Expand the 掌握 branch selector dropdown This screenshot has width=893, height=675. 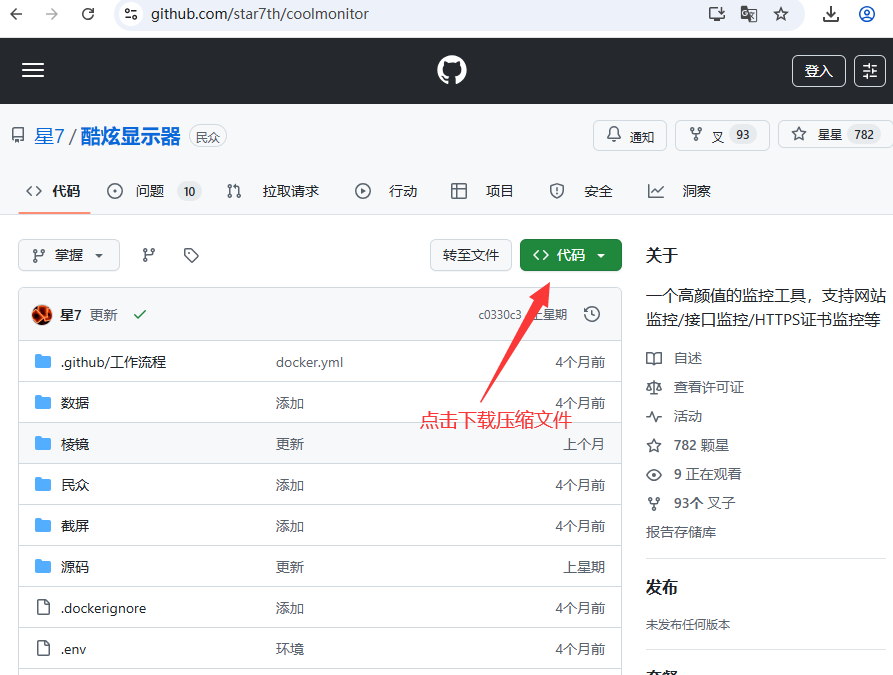69,255
